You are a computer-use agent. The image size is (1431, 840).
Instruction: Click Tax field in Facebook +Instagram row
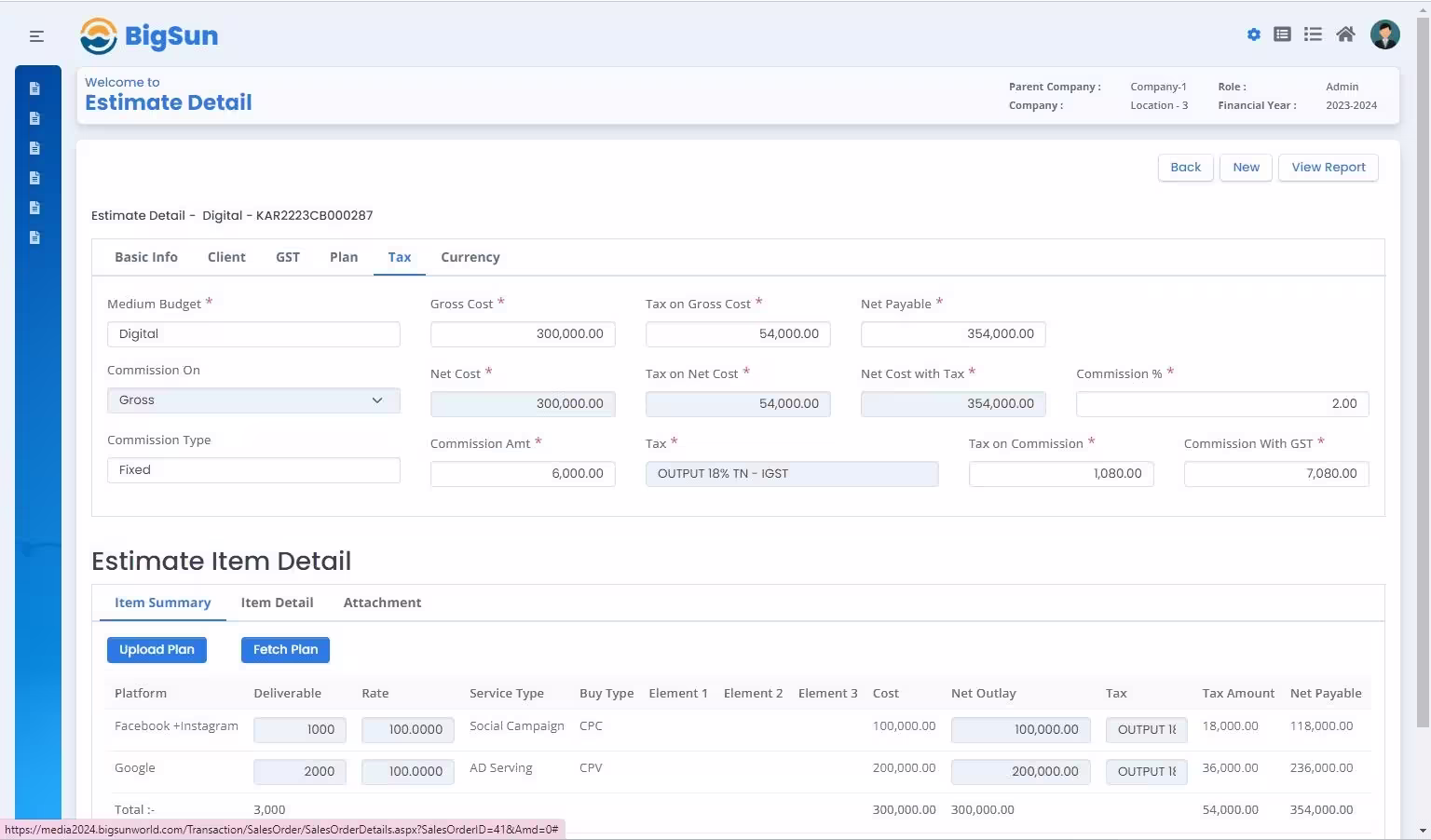1147,730
